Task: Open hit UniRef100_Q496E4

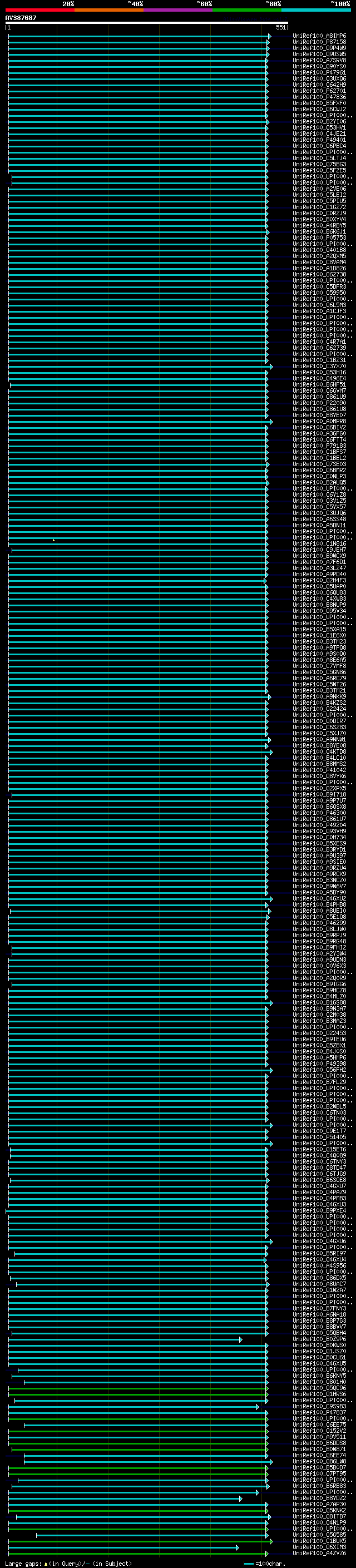Action: pos(319,378)
